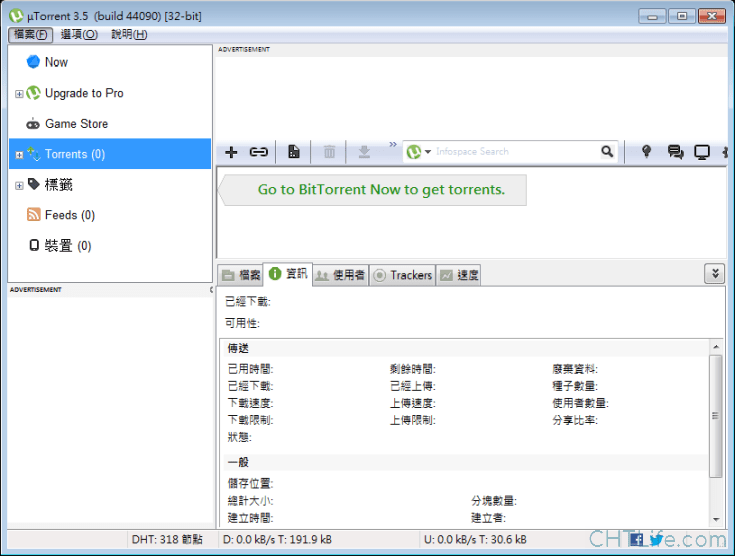This screenshot has width=735, height=556.
Task: Click the 儲存位置 label
Action: click(x=250, y=483)
